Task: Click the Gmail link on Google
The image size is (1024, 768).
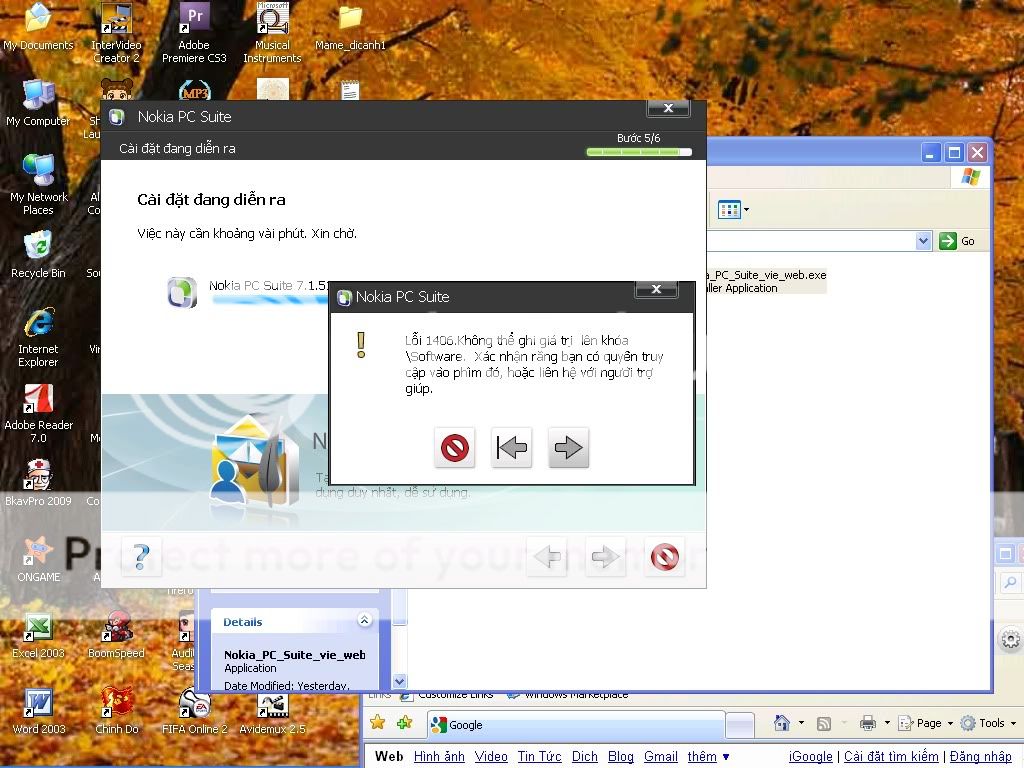Action: [660, 757]
